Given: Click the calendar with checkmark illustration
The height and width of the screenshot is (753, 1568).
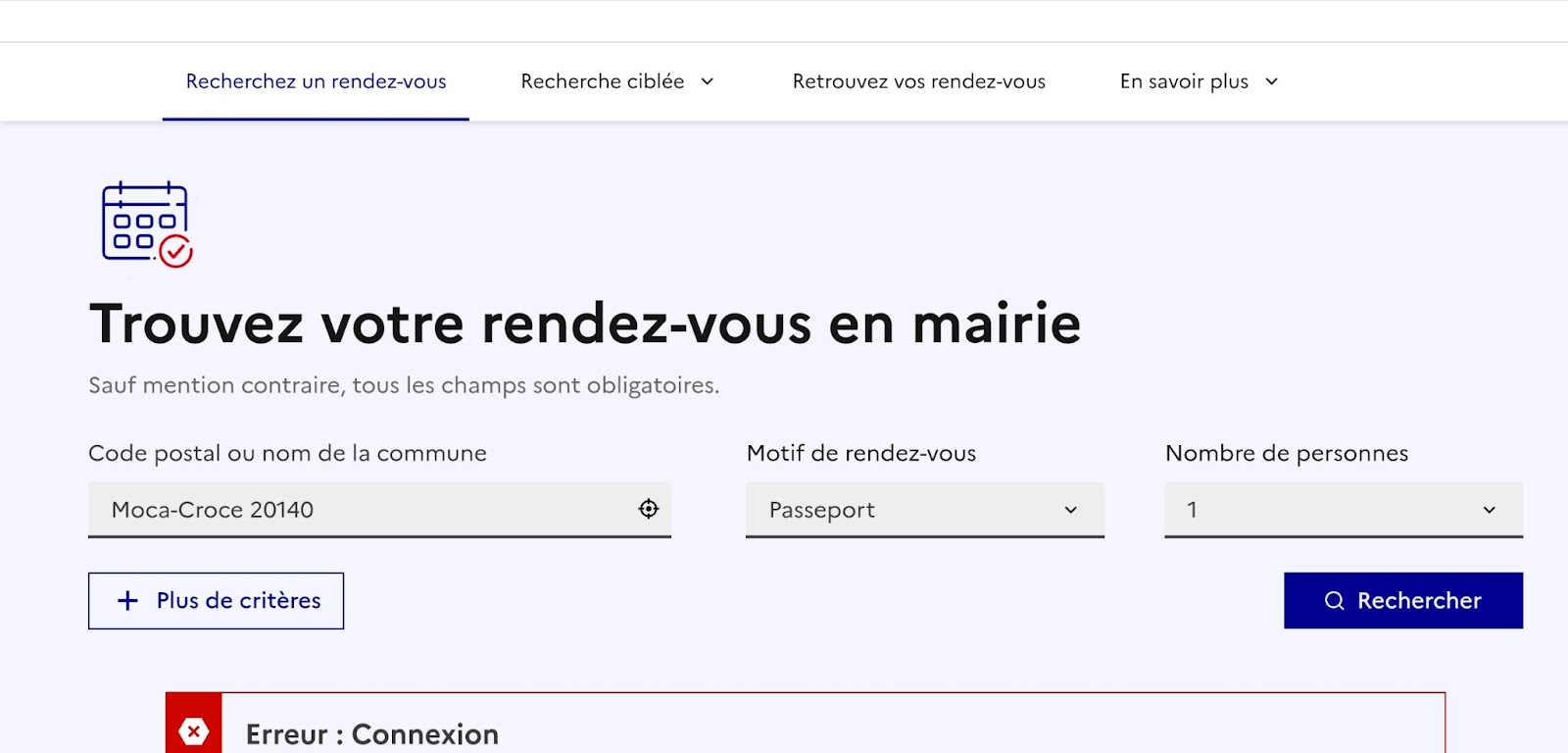Looking at the screenshot, I should (x=148, y=225).
